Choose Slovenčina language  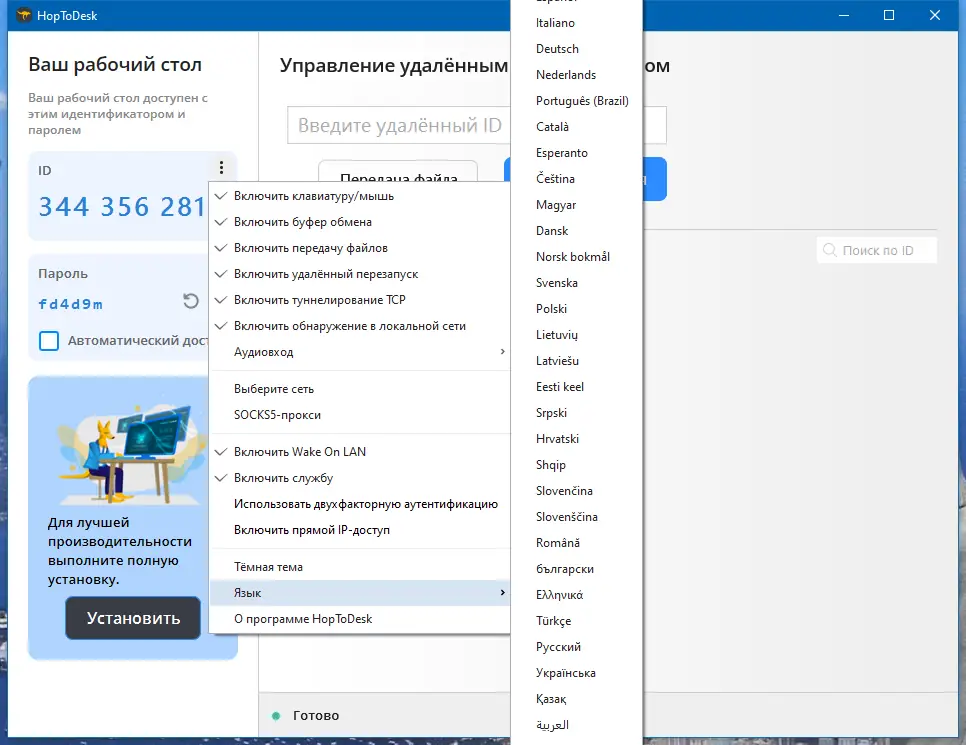[x=577, y=491]
